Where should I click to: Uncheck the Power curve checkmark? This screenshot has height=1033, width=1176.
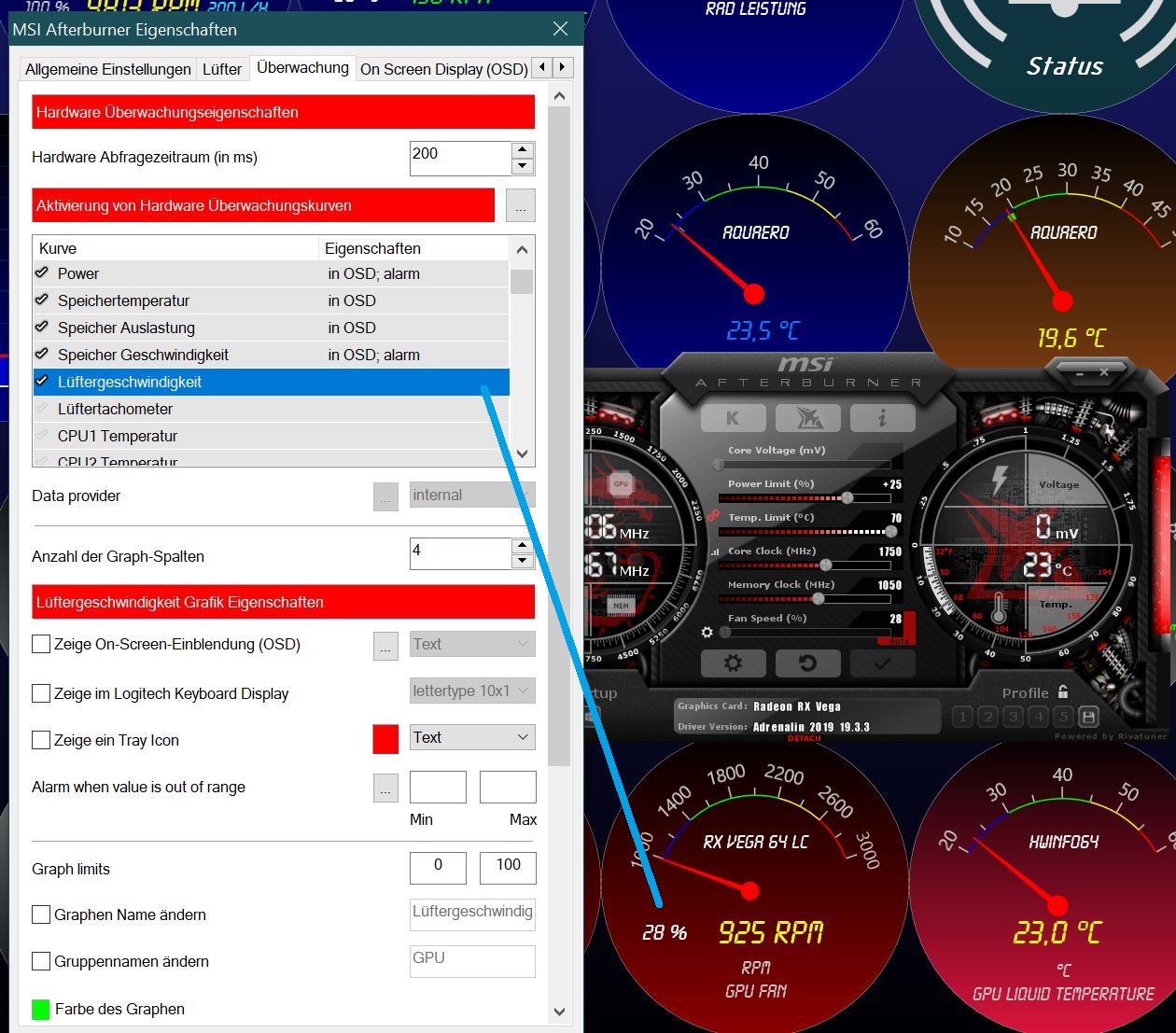(41, 273)
